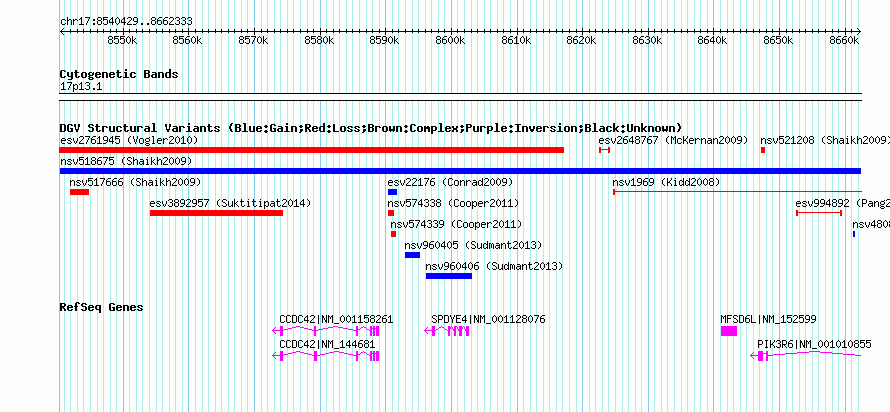This screenshot has width=890, height=412.
Task: Open CCDC42|NM_144681 gene label
Action: pos(327,344)
